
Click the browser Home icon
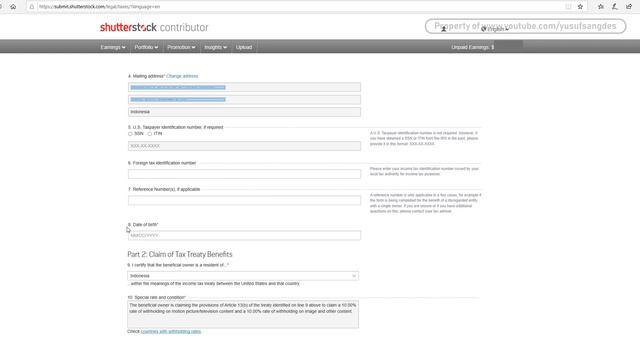click(13, 7)
